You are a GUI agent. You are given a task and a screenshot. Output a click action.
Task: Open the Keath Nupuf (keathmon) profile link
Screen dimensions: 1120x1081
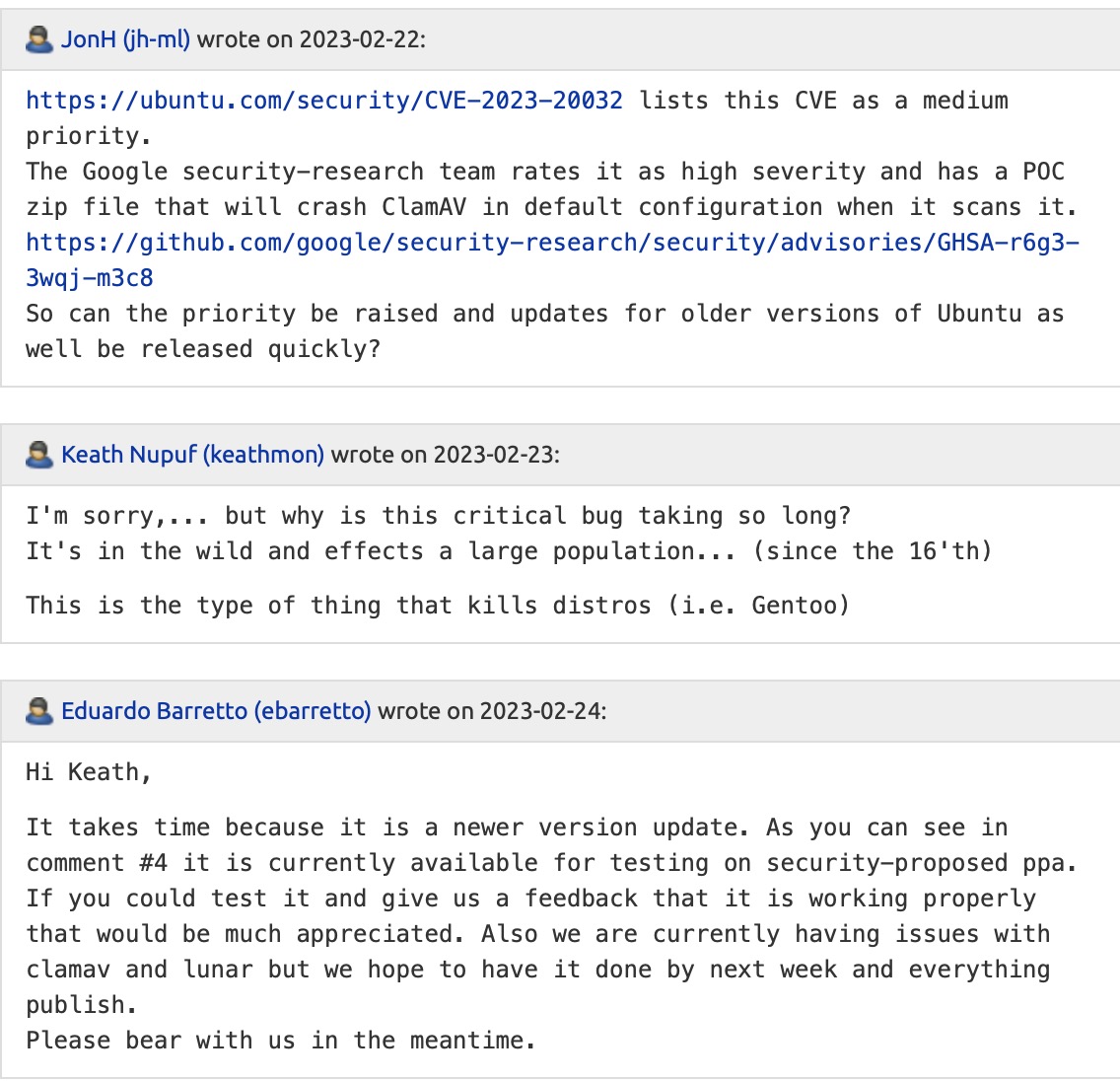[x=192, y=455]
